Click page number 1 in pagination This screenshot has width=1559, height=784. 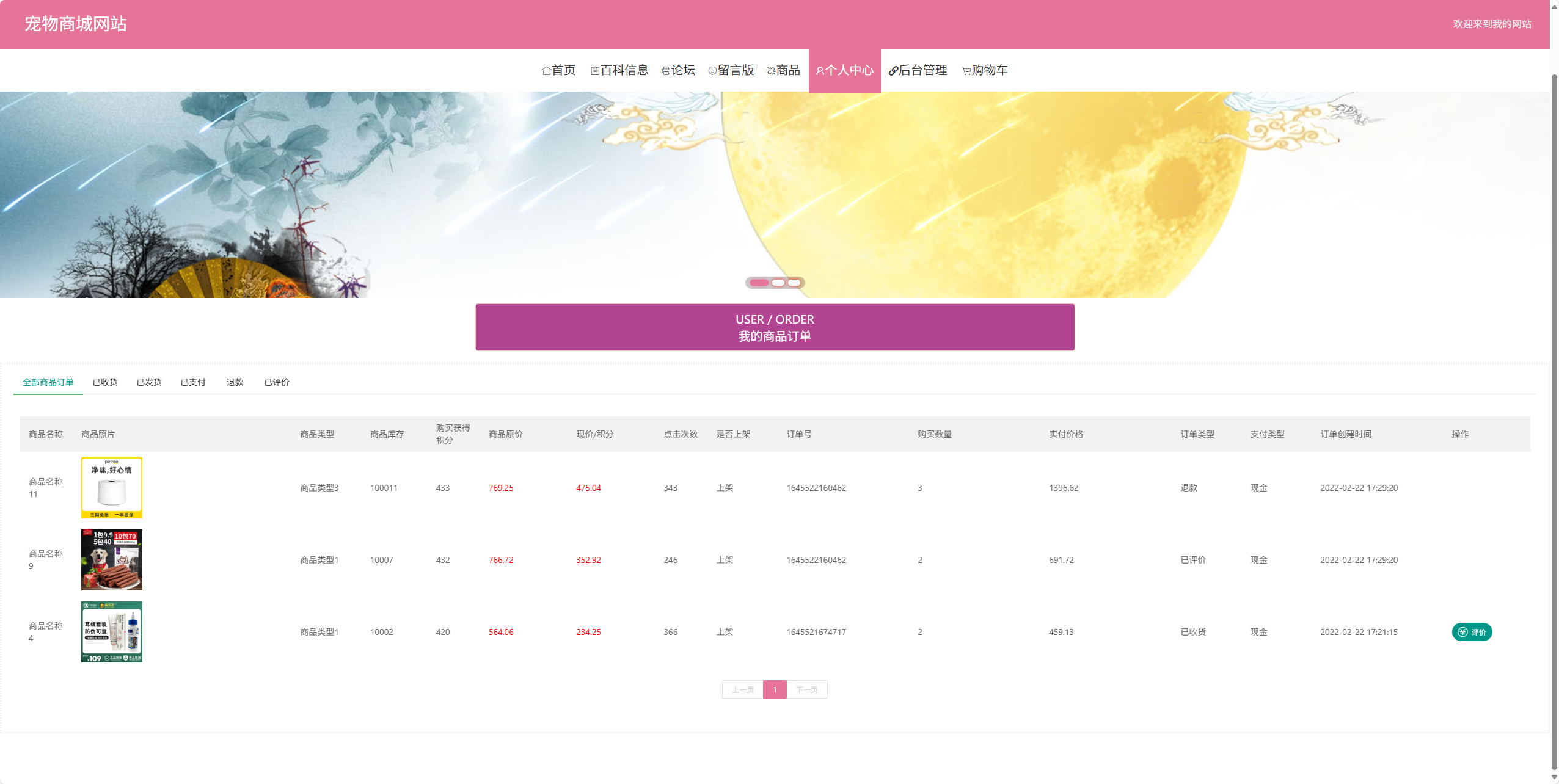click(775, 689)
